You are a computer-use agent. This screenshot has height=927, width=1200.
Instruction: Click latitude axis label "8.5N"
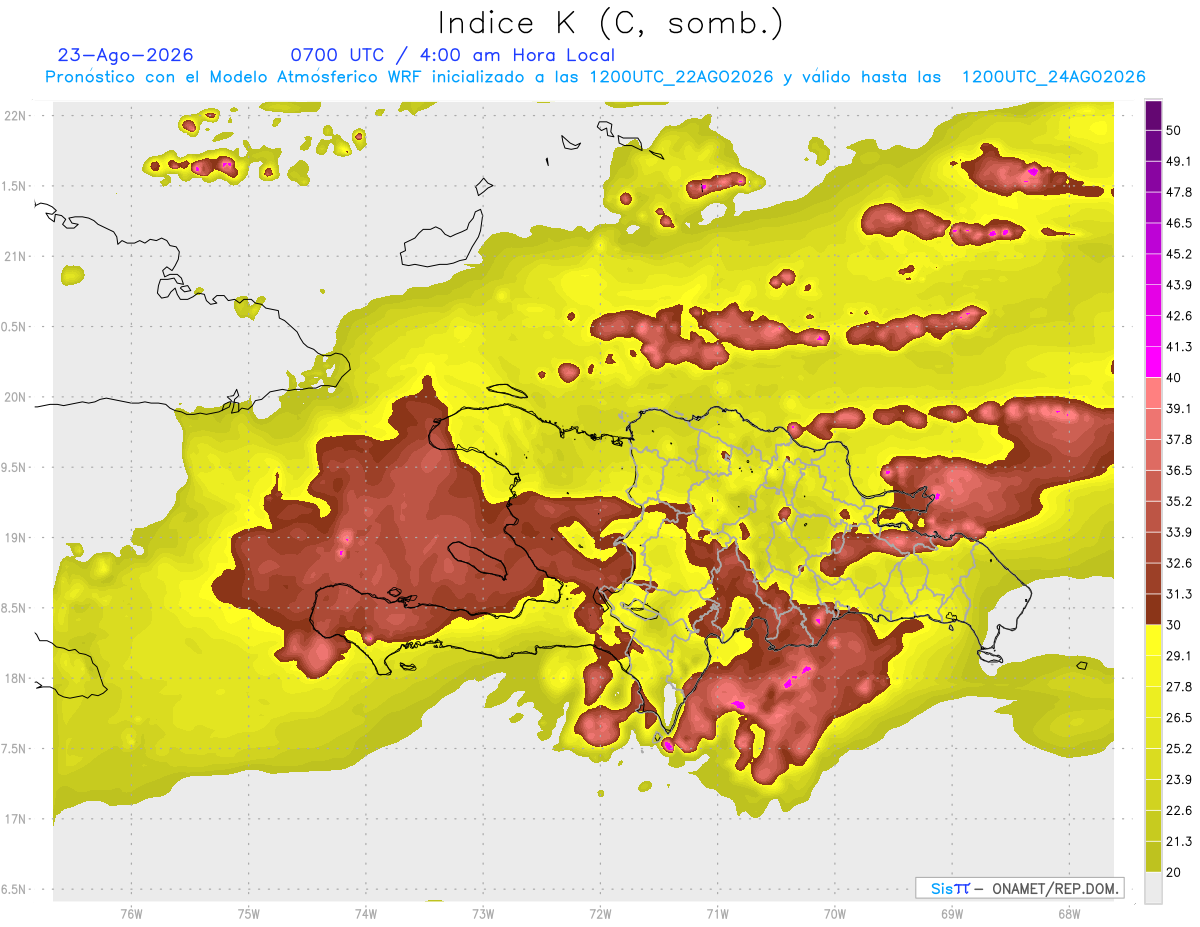click(x=15, y=609)
